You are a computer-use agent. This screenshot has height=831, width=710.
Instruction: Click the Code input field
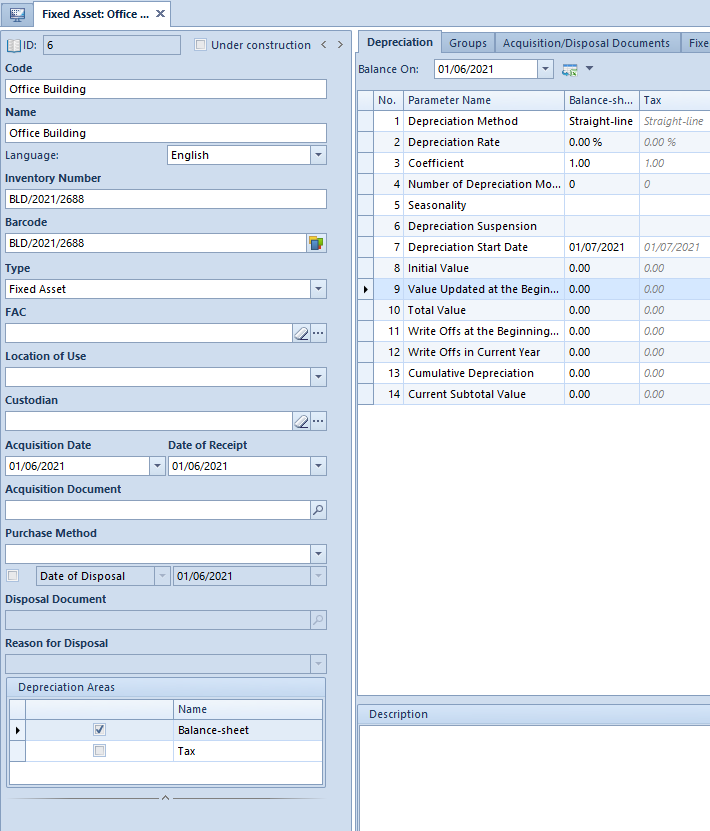(x=166, y=89)
